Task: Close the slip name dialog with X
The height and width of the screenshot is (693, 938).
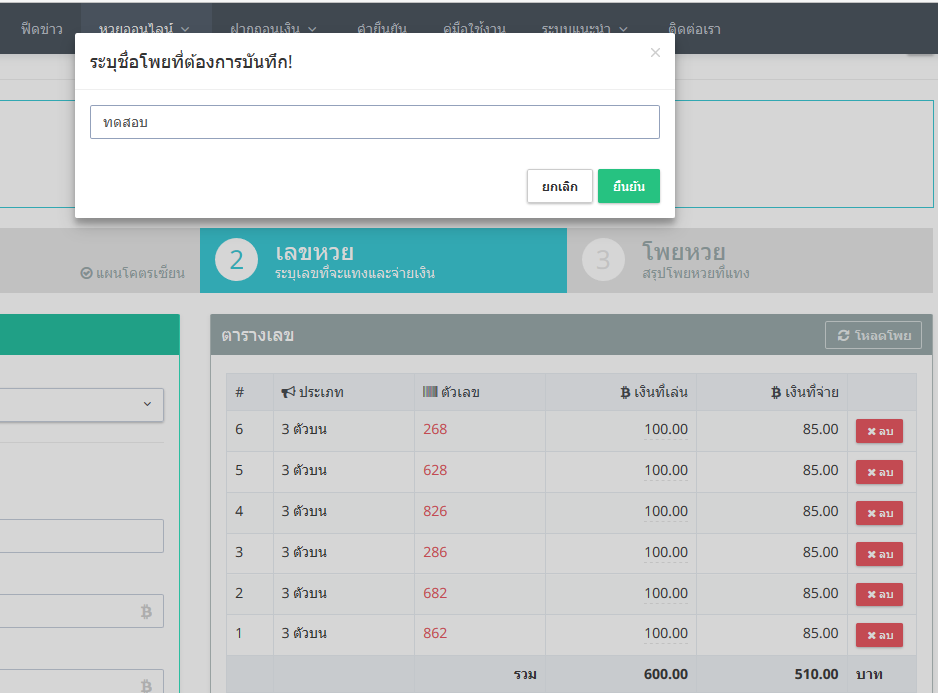Action: click(x=655, y=53)
